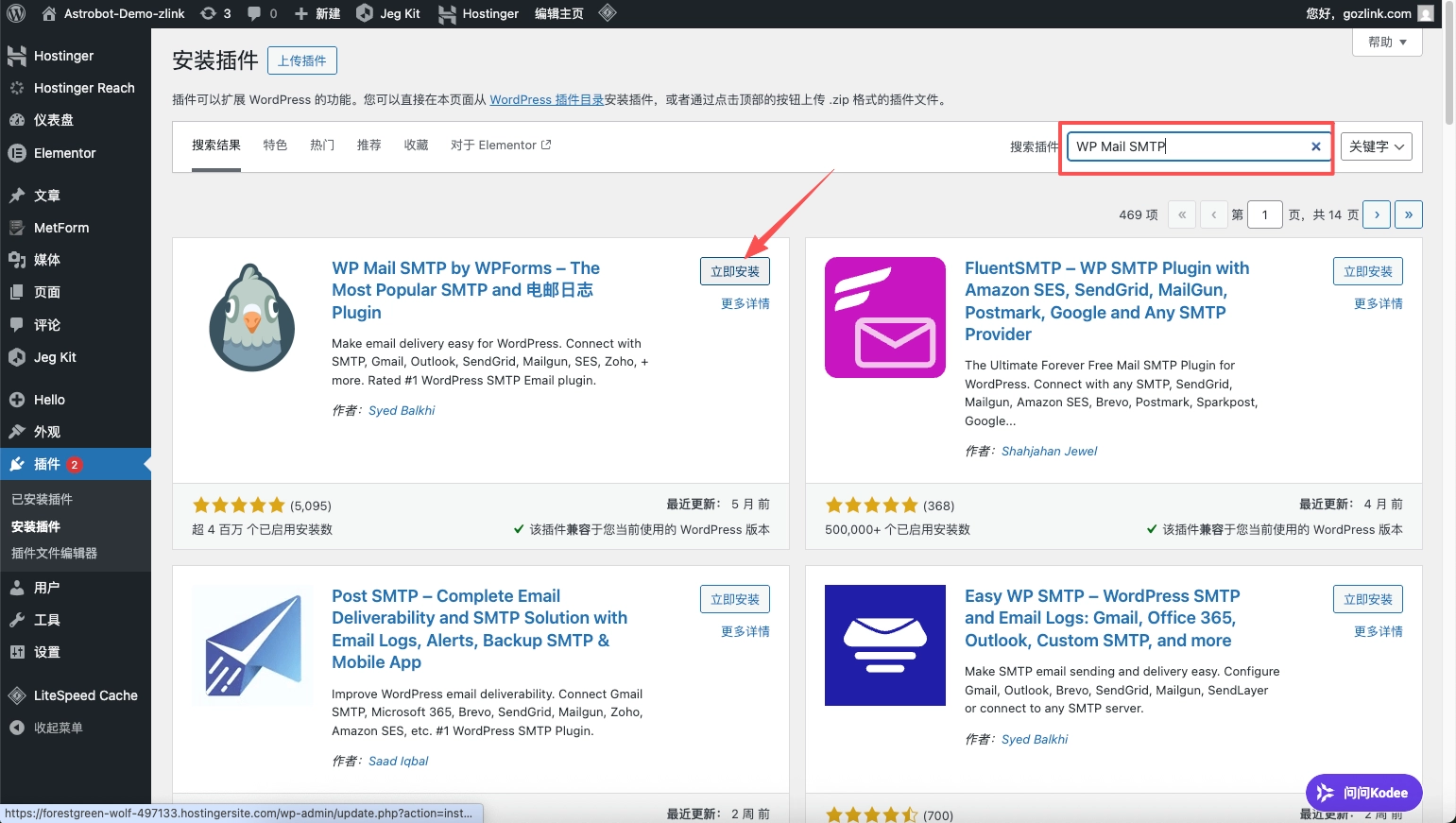
Task: Open the WordPress logo menu
Action: click(x=15, y=13)
